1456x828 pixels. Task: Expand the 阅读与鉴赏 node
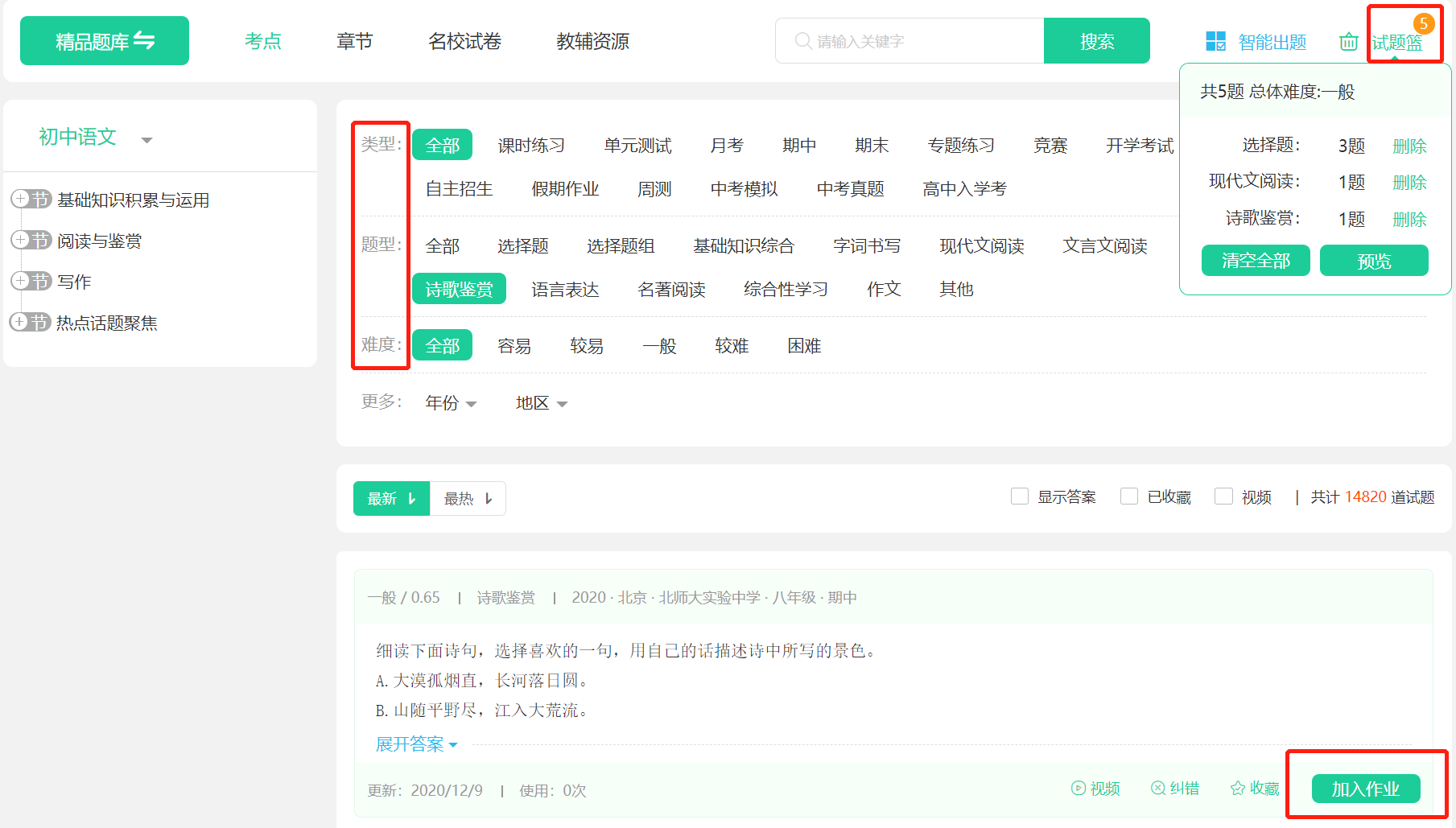(21, 240)
